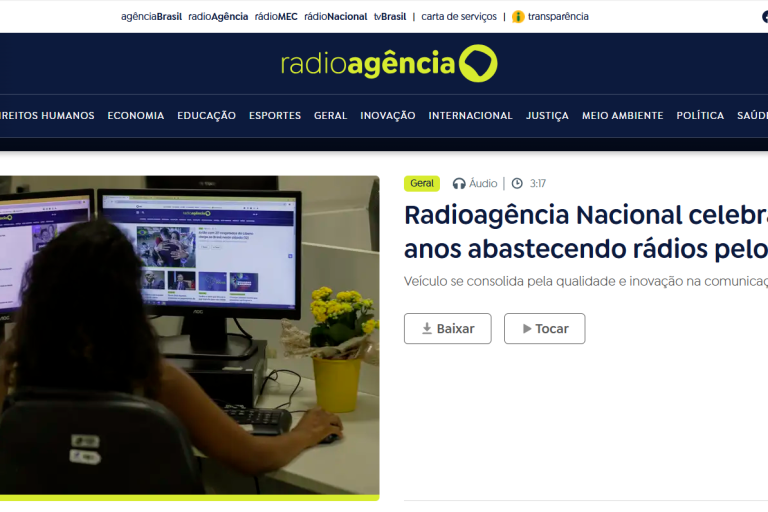The image size is (768, 512).
Task: Open the tvBrasil link
Action: click(x=390, y=17)
